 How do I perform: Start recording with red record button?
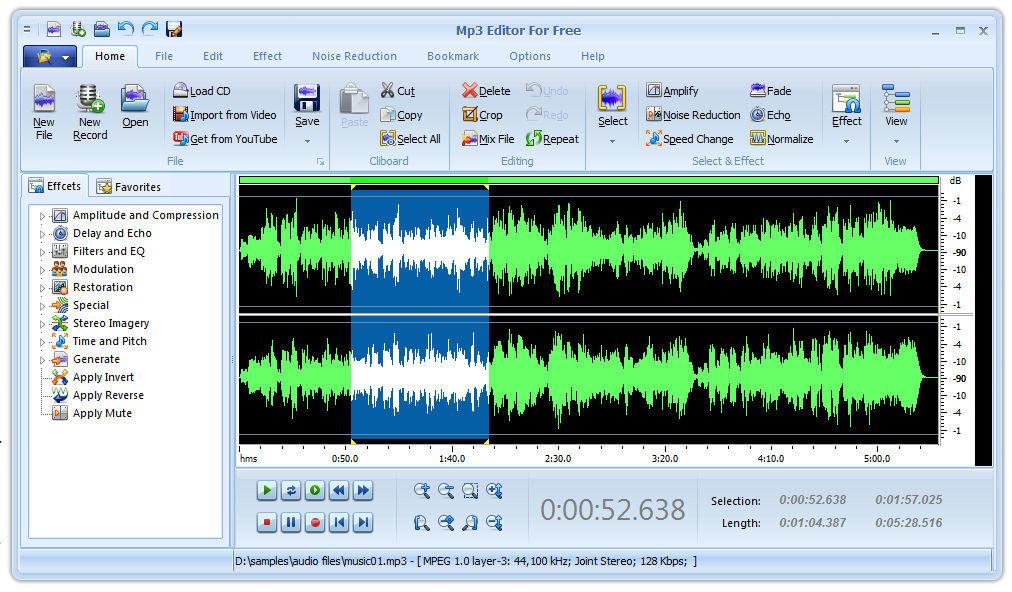click(315, 522)
